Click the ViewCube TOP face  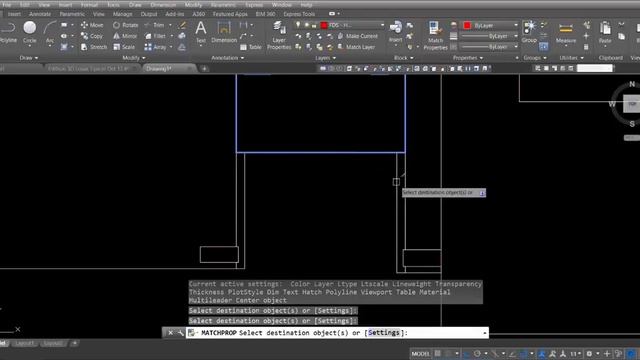[x=631, y=104]
